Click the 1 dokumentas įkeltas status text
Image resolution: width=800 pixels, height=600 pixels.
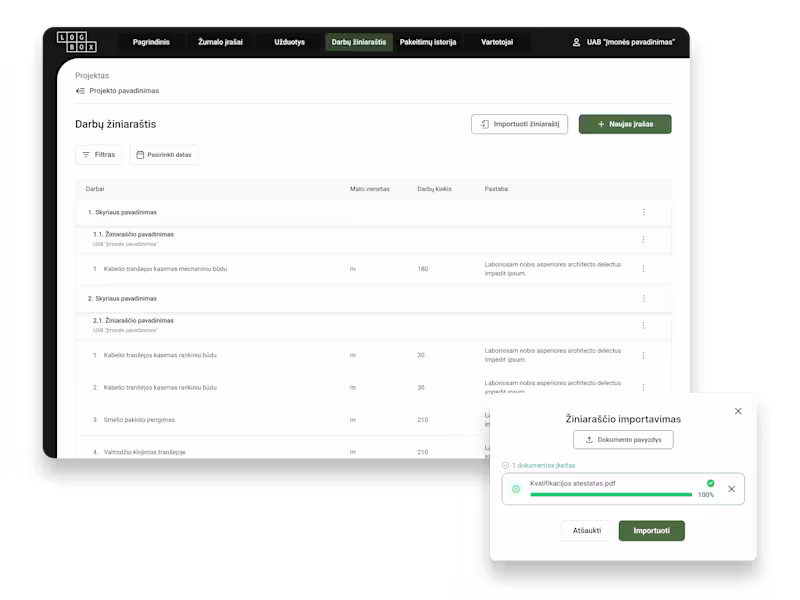pos(543,465)
